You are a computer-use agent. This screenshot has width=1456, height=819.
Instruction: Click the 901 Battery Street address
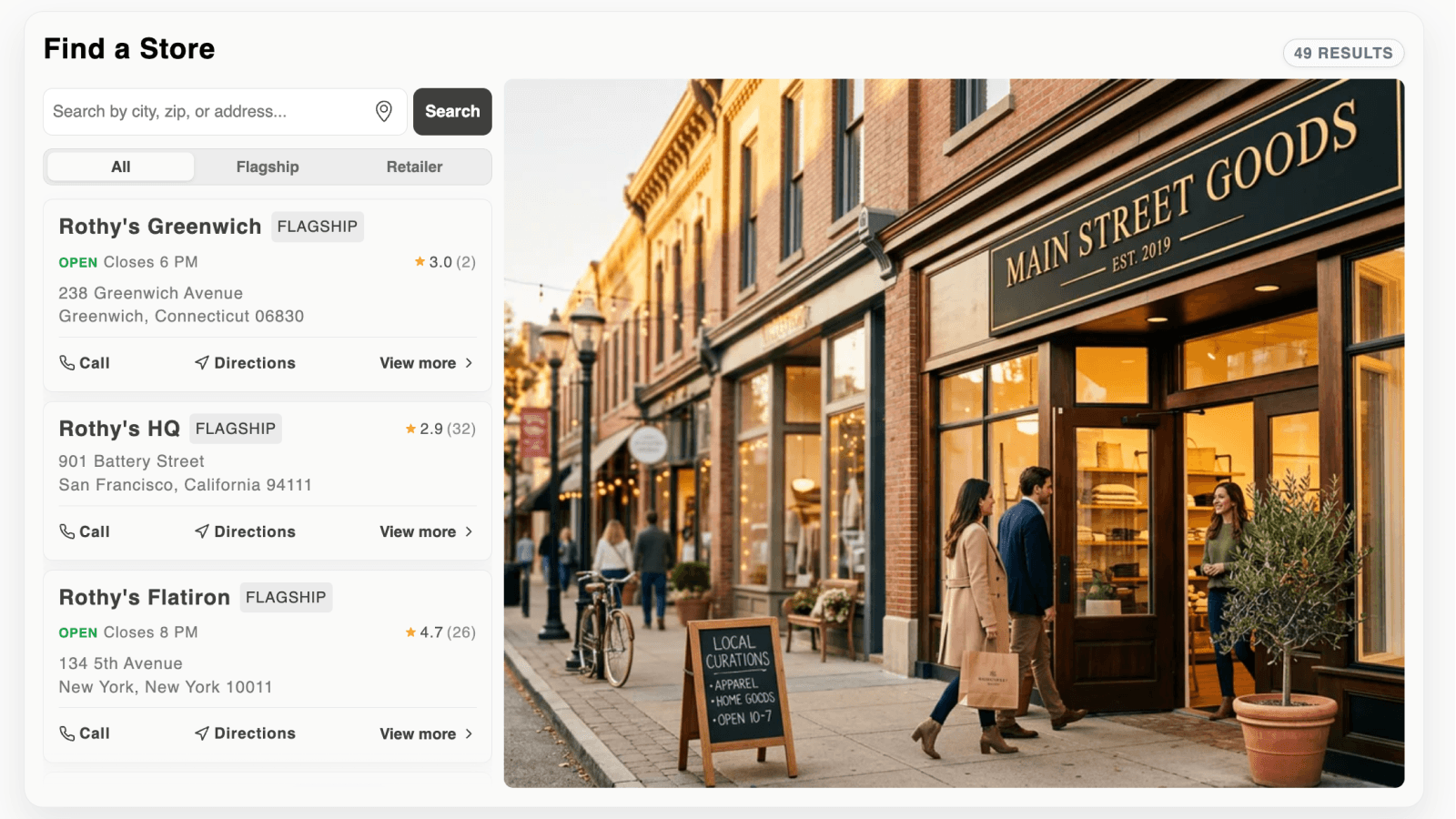pyautogui.click(x=132, y=461)
